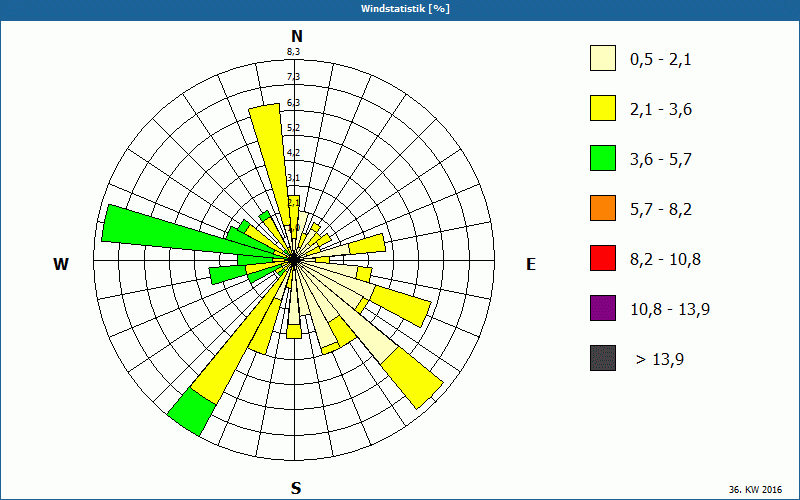Click the green 3,6 - 5,7 legend swatch

pos(603,158)
